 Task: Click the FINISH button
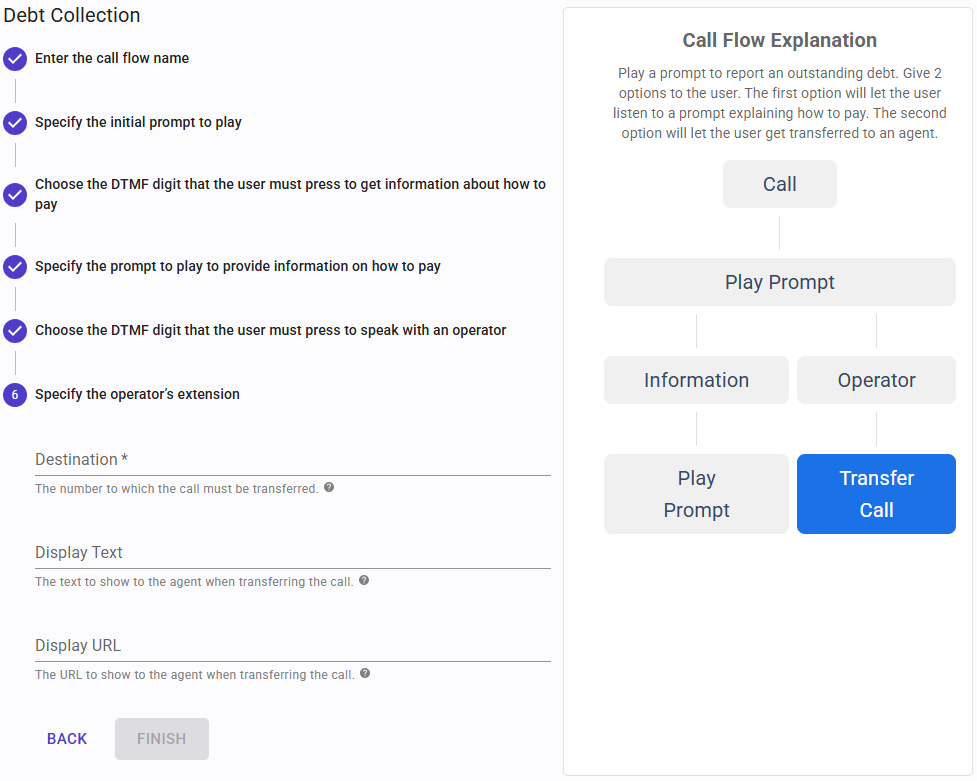coord(161,738)
